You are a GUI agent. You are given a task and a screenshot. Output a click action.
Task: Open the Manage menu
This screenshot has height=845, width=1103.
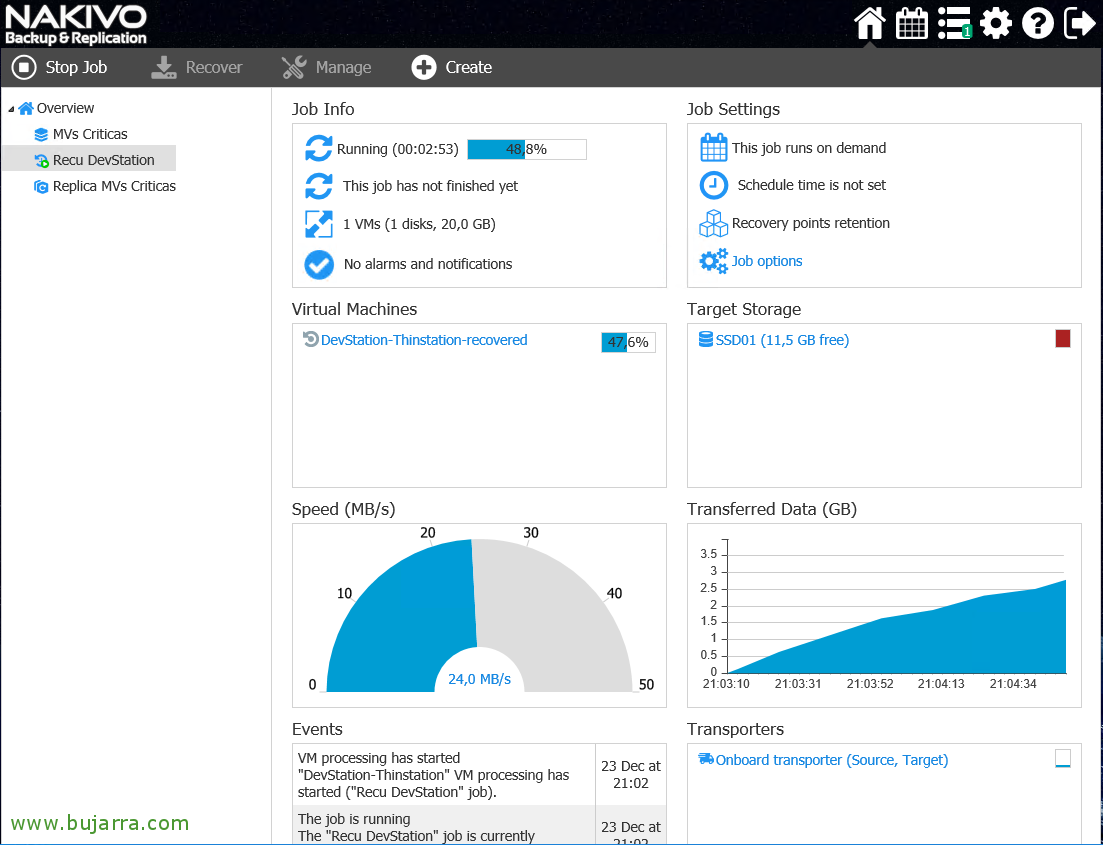pyautogui.click(x=326, y=68)
